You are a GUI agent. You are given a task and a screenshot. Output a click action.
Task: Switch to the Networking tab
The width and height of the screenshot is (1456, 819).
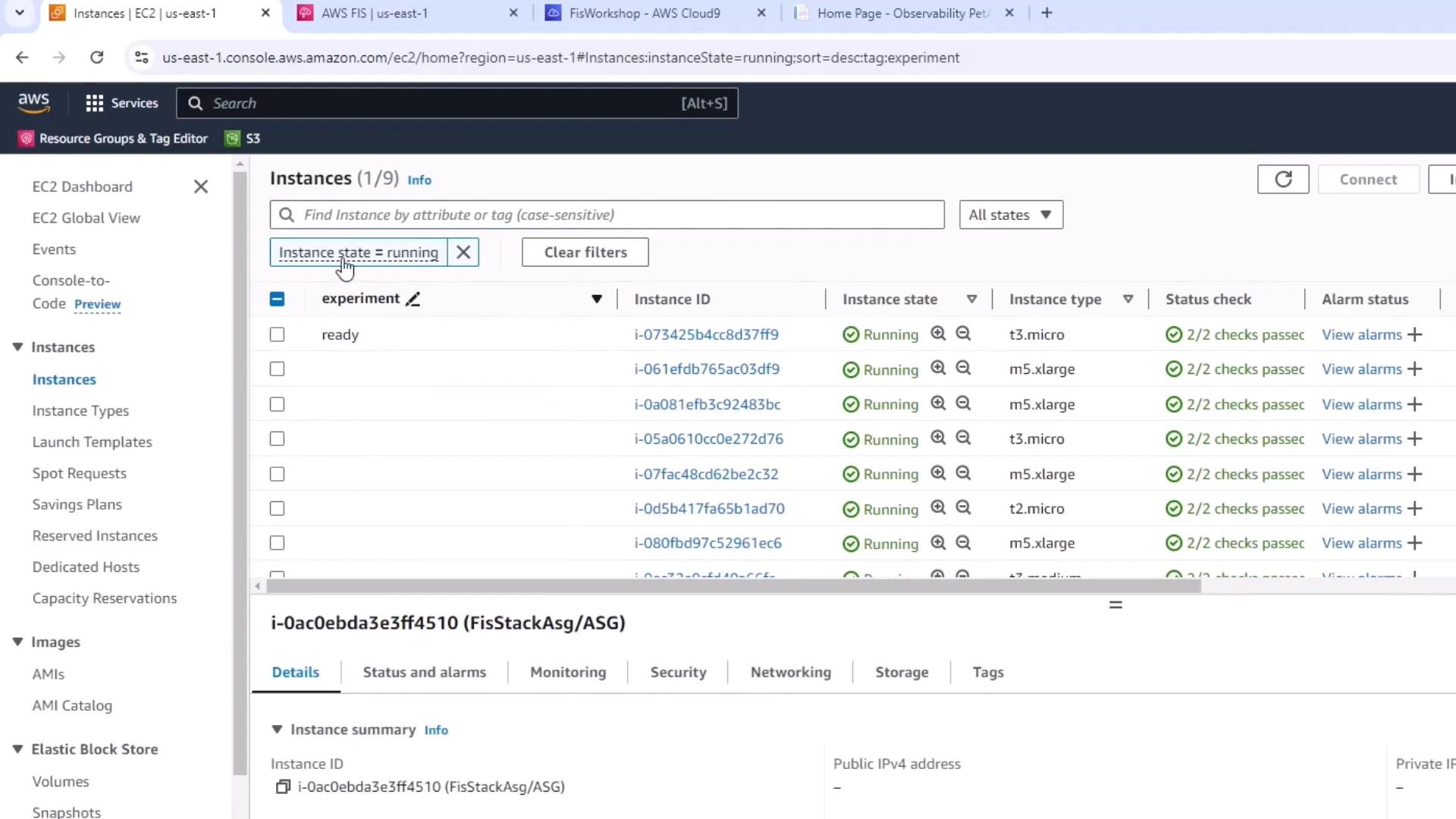click(790, 673)
